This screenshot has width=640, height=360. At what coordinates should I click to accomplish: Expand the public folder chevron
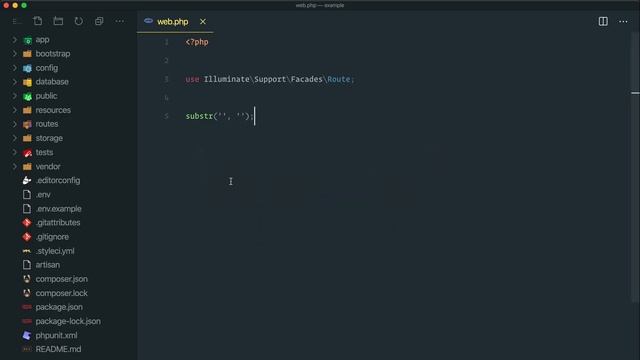coord(15,96)
